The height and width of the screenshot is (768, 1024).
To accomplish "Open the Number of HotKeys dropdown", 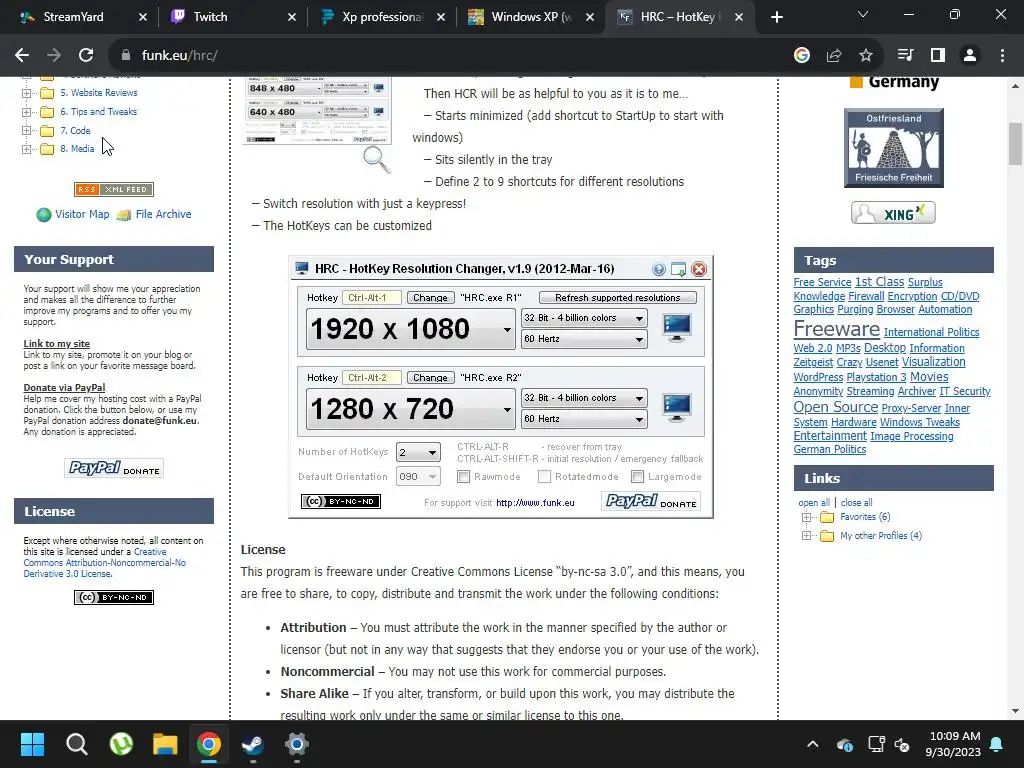I will (x=418, y=452).
